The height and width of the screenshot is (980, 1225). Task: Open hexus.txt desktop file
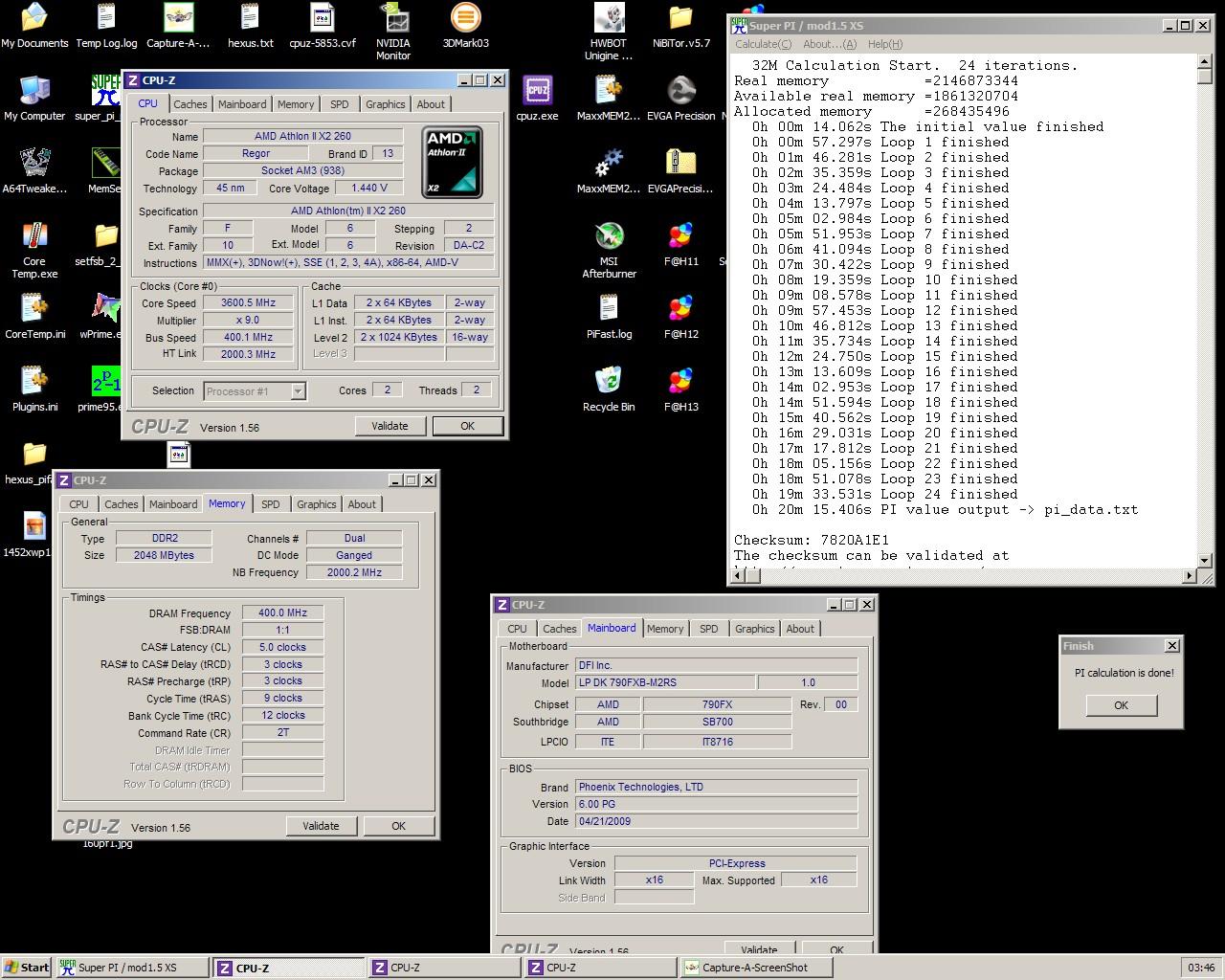pyautogui.click(x=250, y=26)
